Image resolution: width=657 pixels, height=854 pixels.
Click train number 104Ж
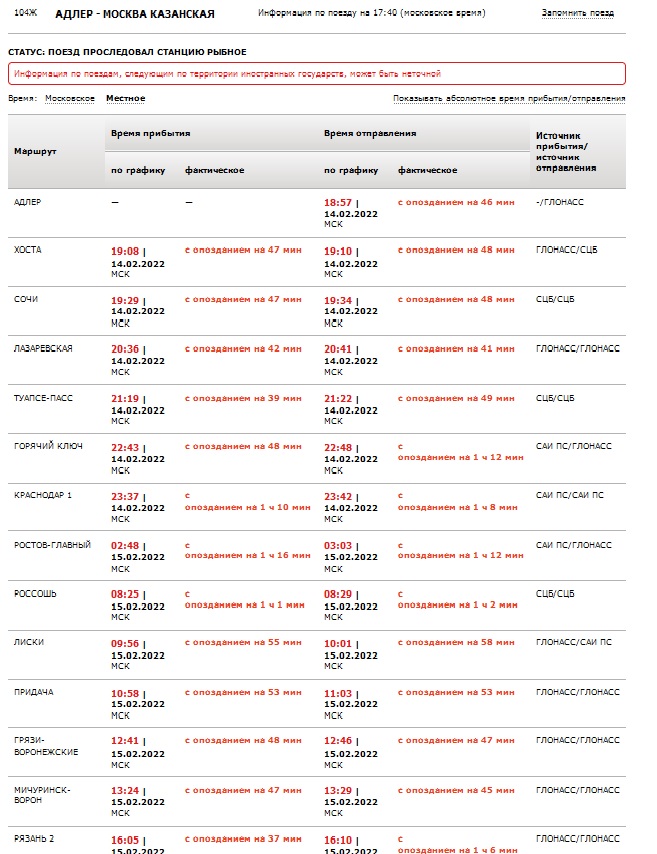tap(25, 13)
